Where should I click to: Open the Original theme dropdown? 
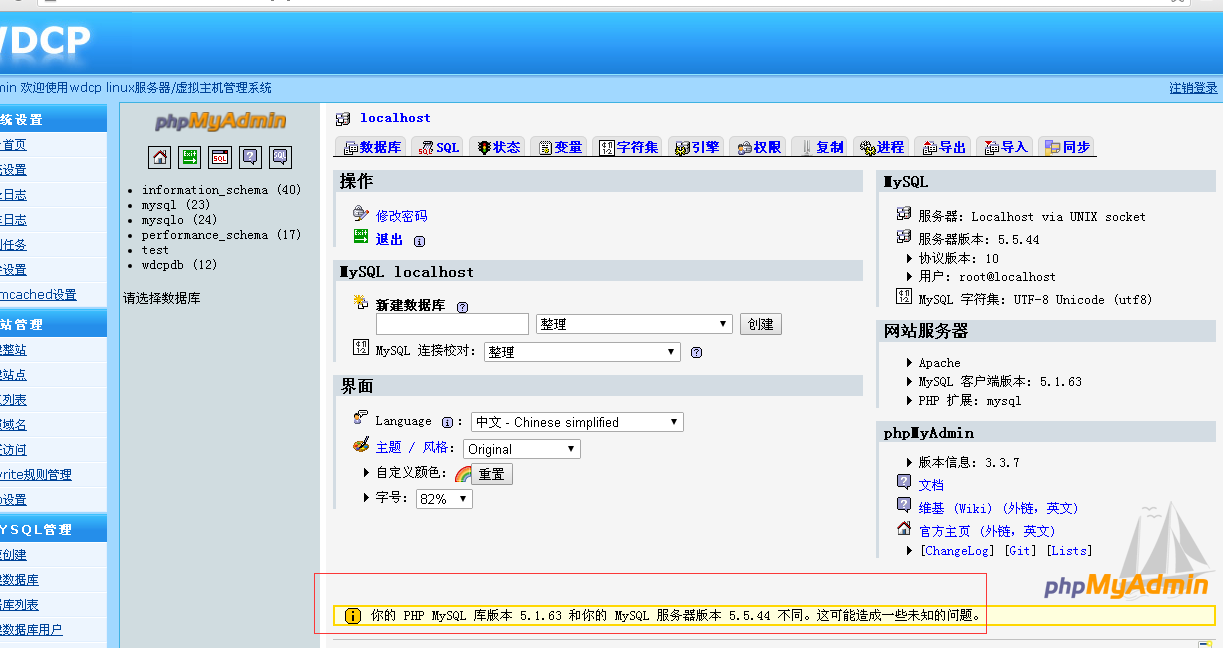(x=521, y=449)
